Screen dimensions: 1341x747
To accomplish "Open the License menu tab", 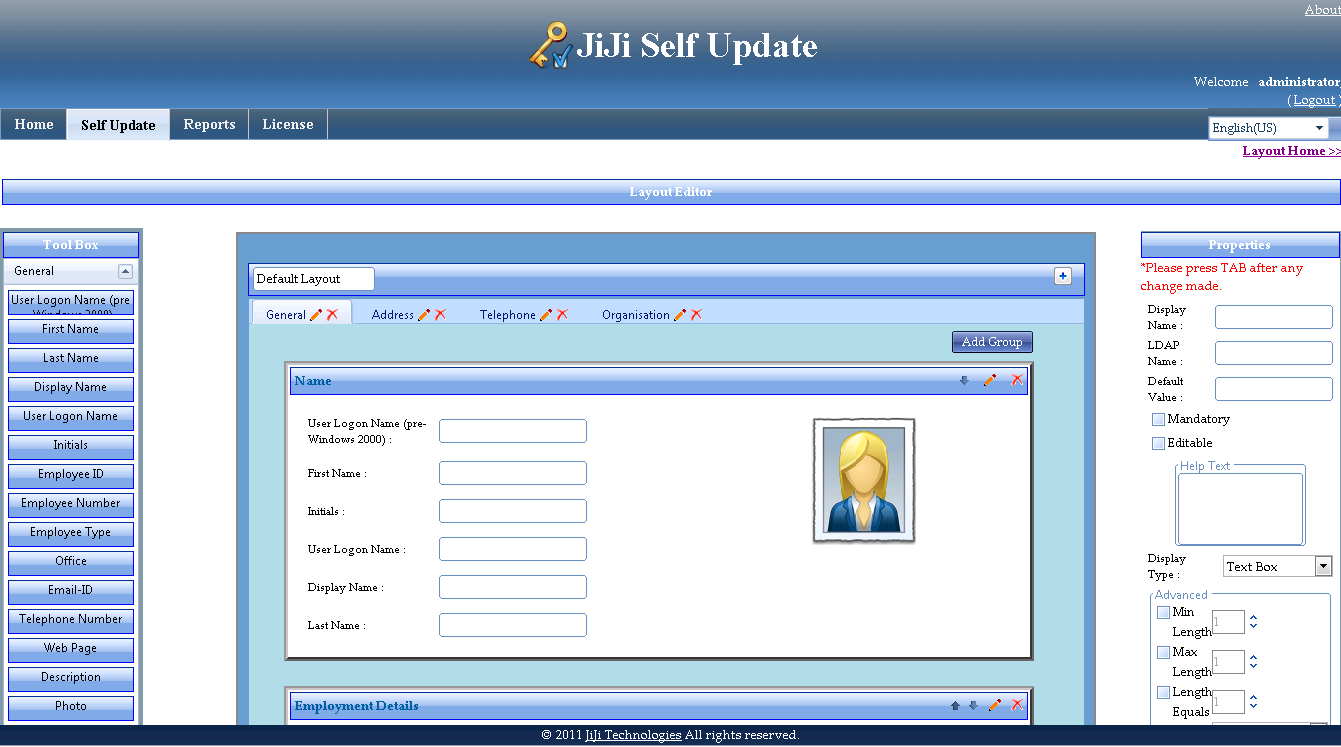I will pyautogui.click(x=288, y=124).
